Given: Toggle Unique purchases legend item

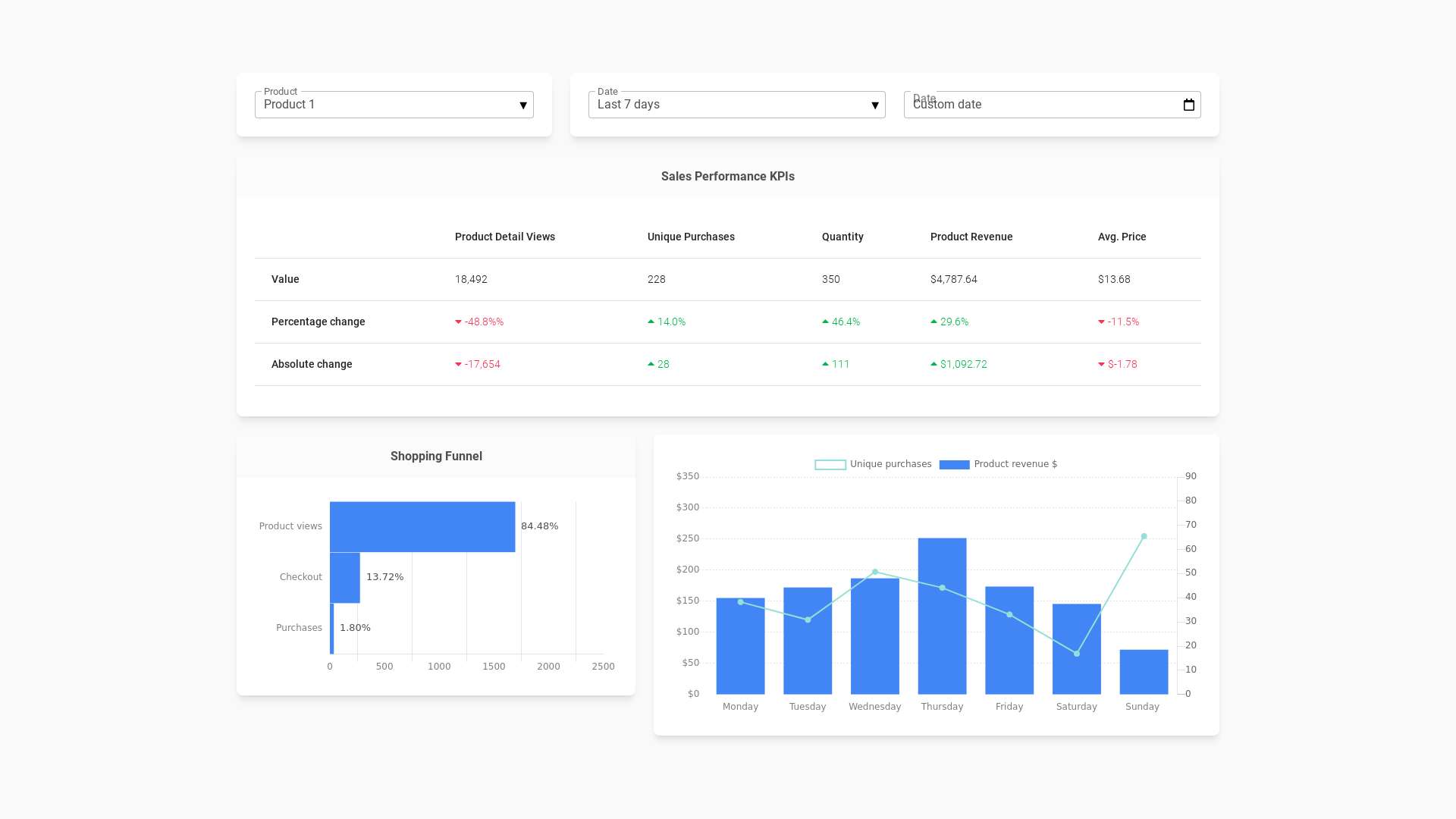Looking at the screenshot, I should click(x=890, y=464).
